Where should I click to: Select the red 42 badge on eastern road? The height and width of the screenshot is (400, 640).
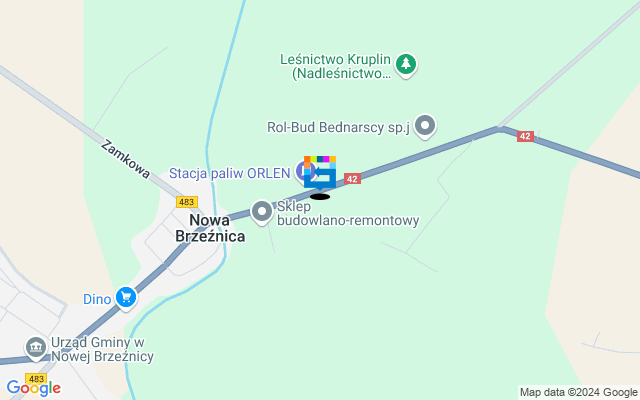click(525, 136)
